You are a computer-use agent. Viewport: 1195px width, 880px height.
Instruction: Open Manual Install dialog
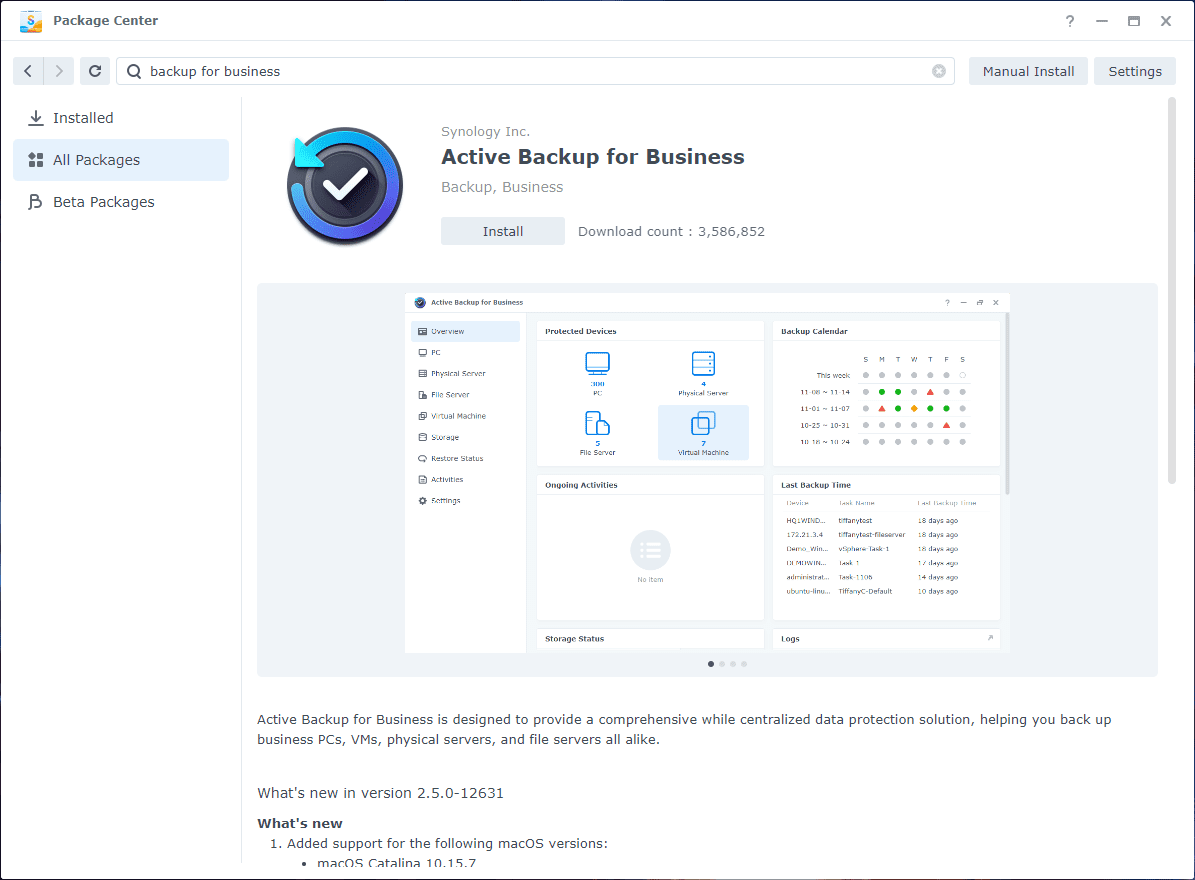1028,71
